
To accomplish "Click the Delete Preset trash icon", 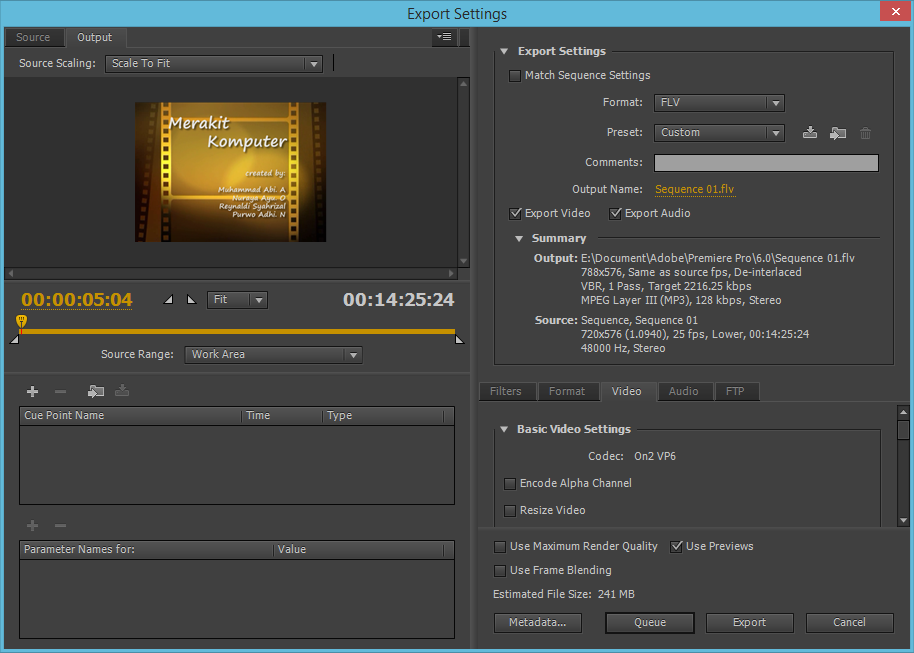I will (x=866, y=133).
